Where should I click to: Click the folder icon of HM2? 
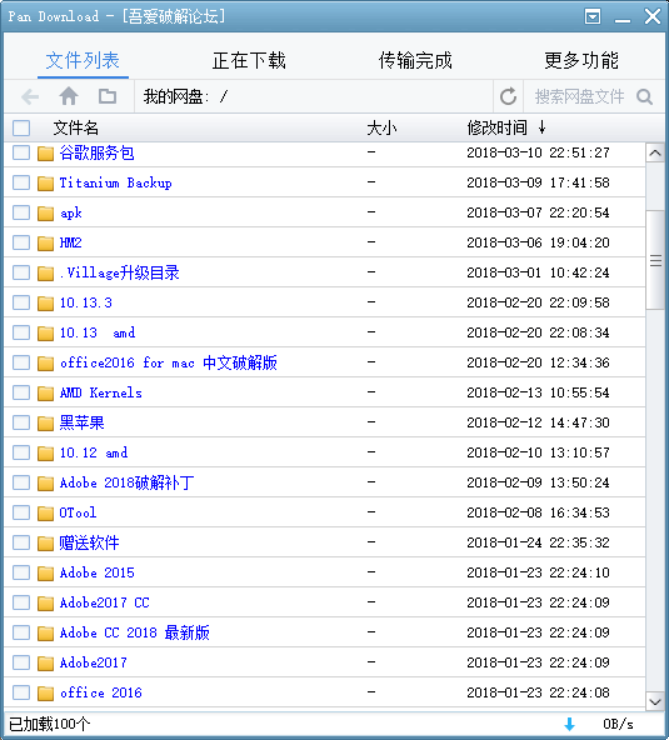tap(45, 243)
